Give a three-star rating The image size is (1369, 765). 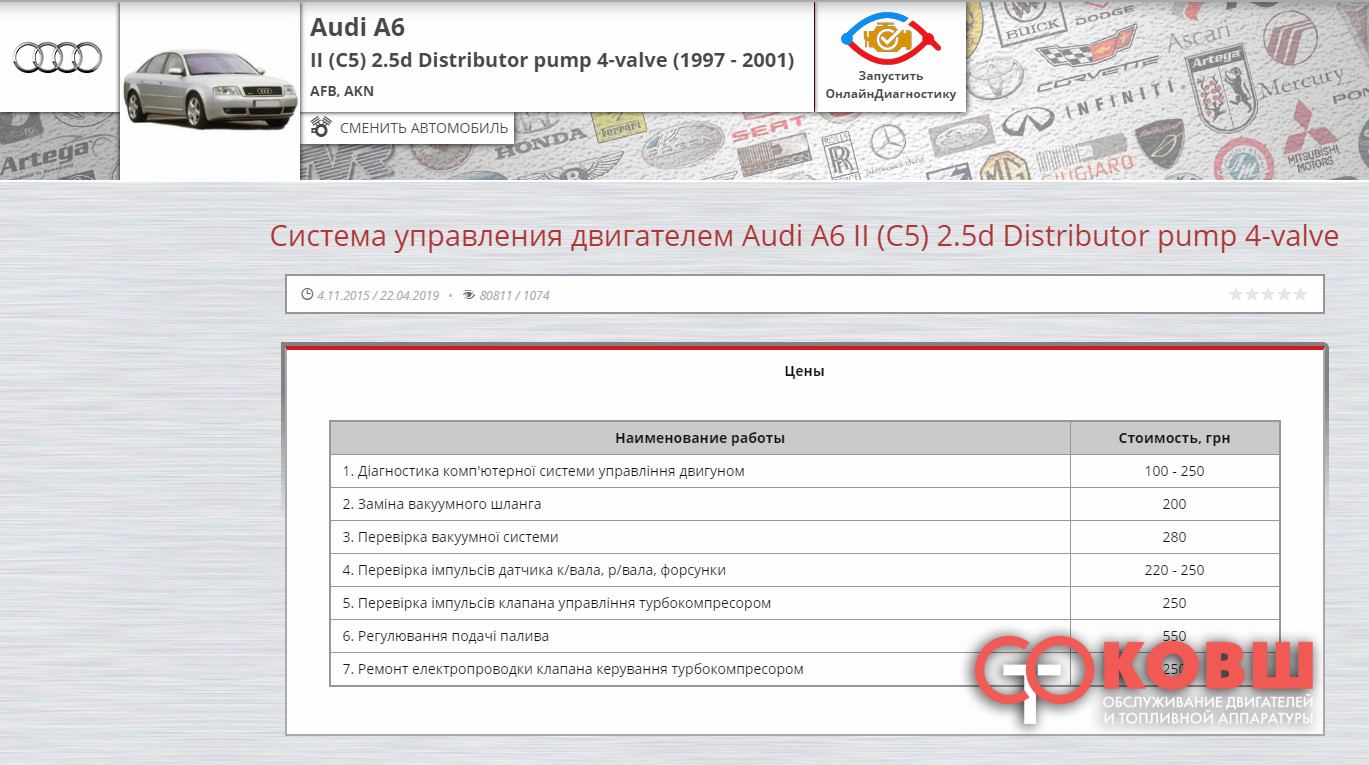[x=1268, y=294]
